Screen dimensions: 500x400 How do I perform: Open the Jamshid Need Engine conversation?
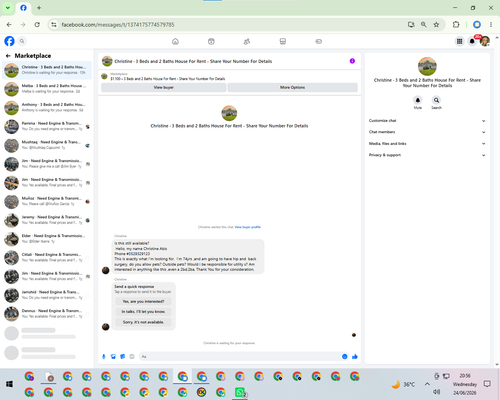[x=47, y=295]
